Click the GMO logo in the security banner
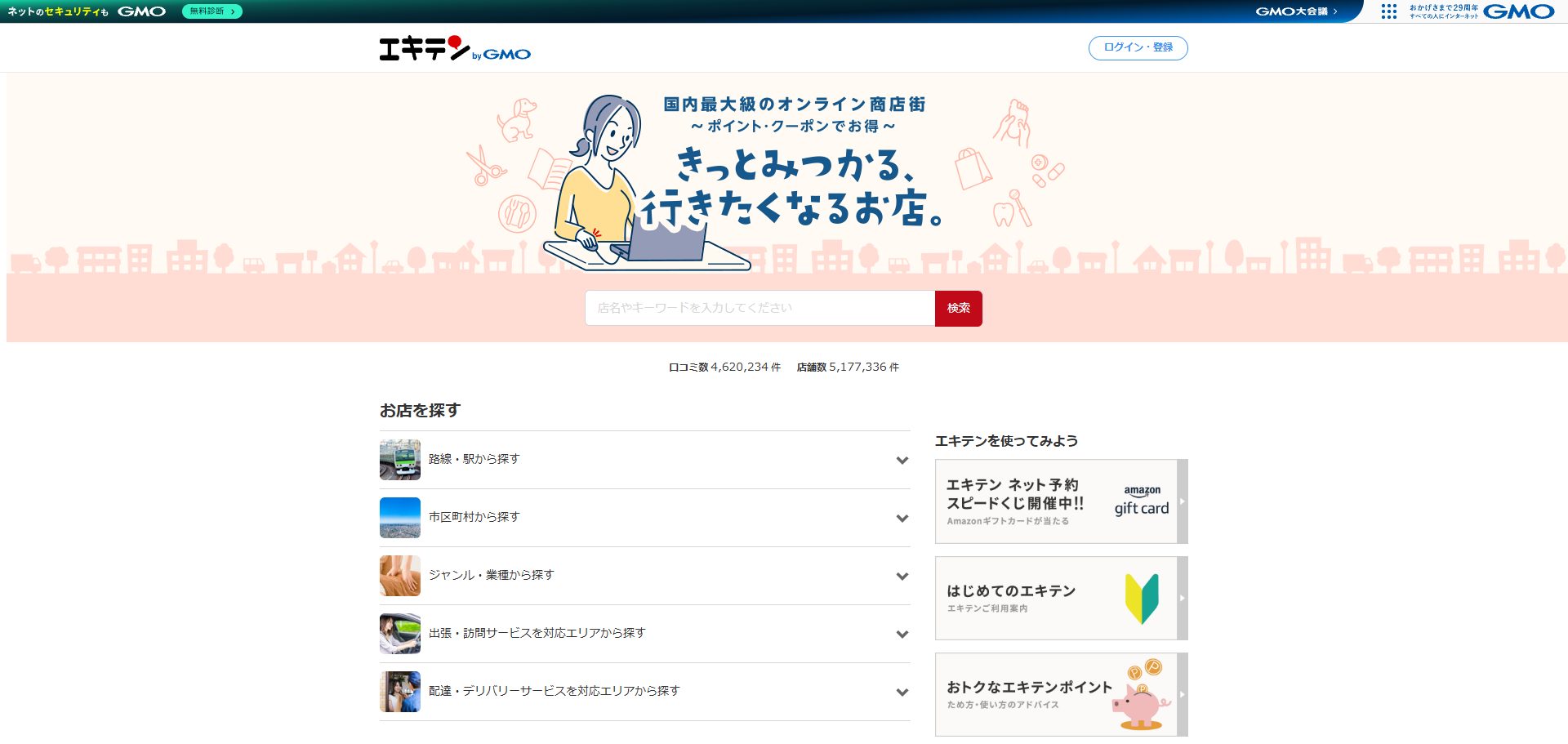The height and width of the screenshot is (744, 1568). coord(140,11)
